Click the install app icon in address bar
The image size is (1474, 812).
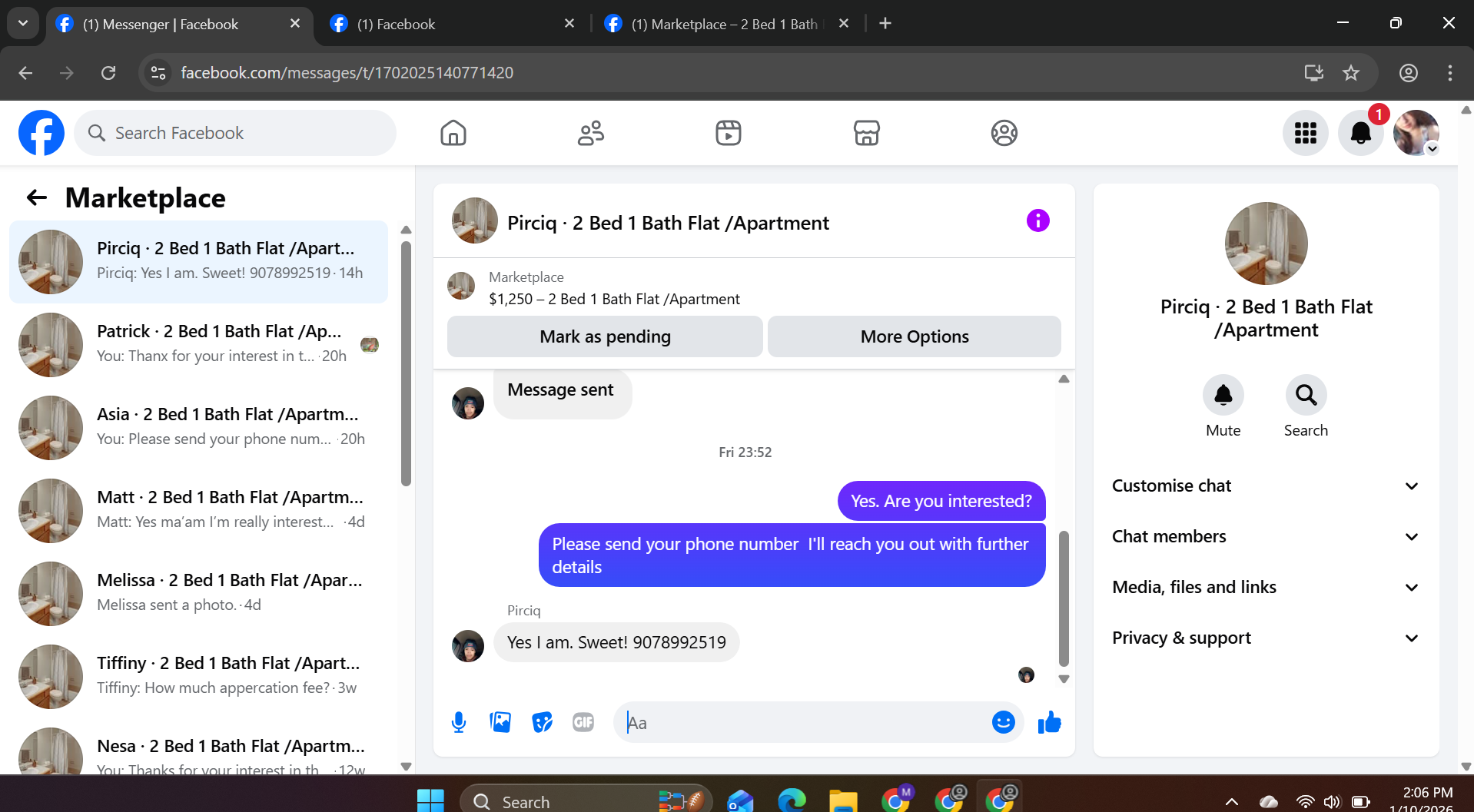(1313, 73)
